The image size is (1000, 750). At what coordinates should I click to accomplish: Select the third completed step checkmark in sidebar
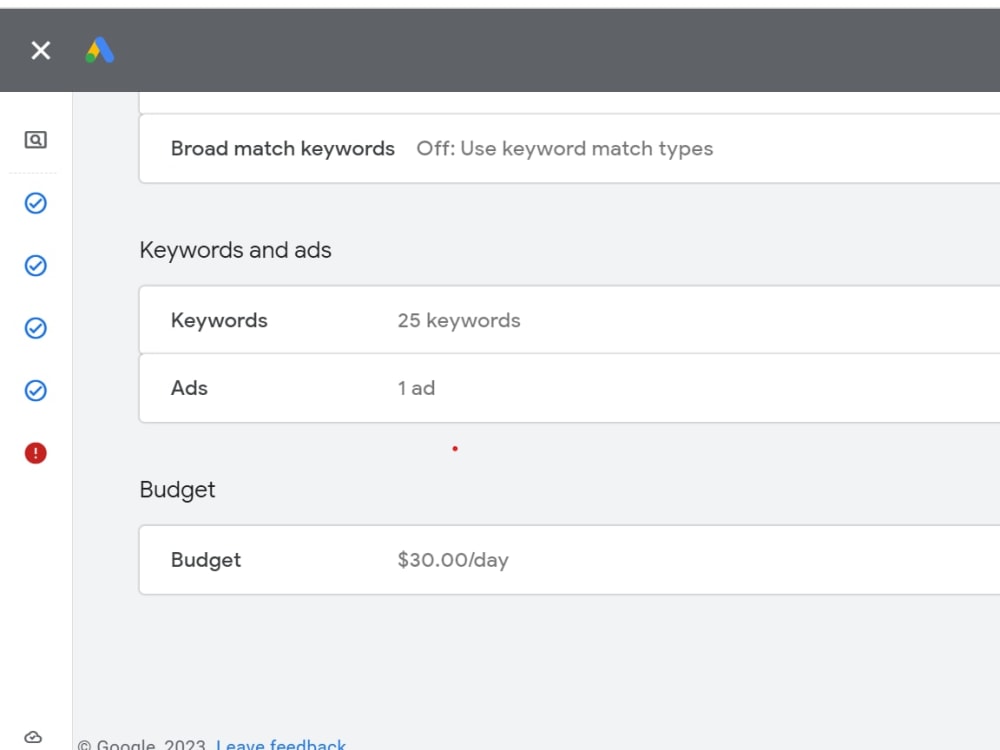36,328
